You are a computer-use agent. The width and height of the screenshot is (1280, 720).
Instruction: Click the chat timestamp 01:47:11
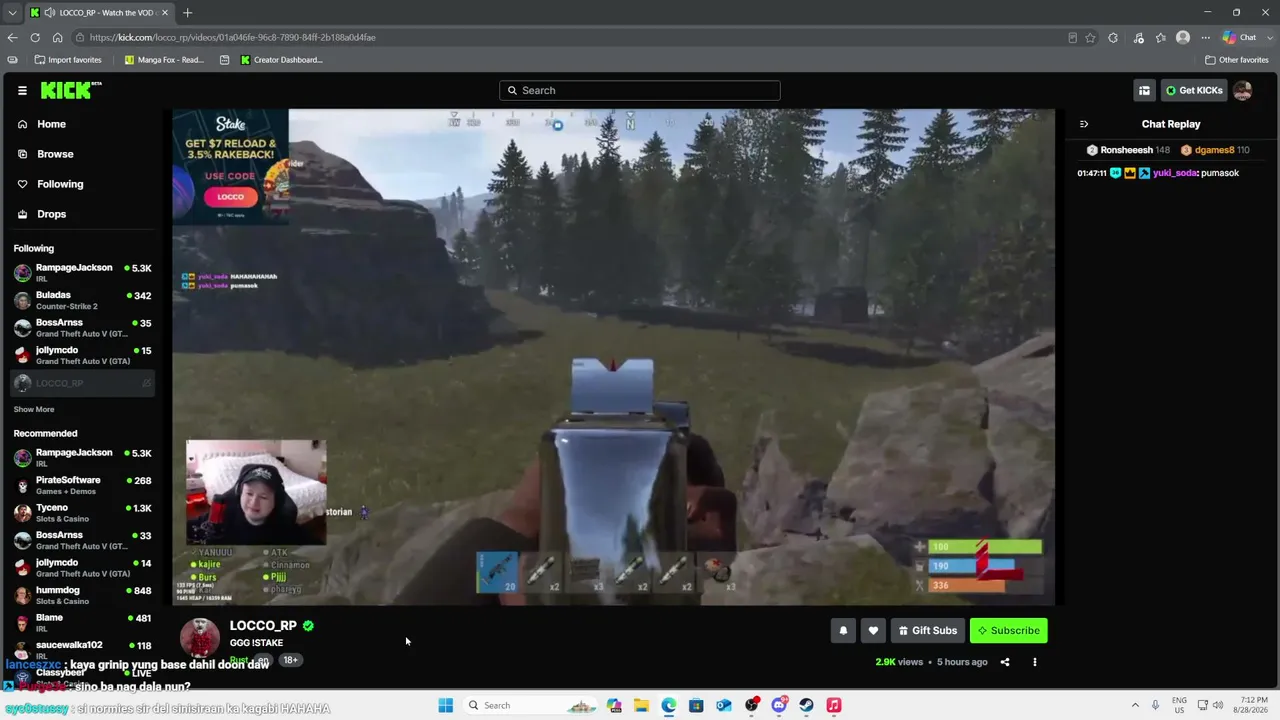(x=1091, y=173)
